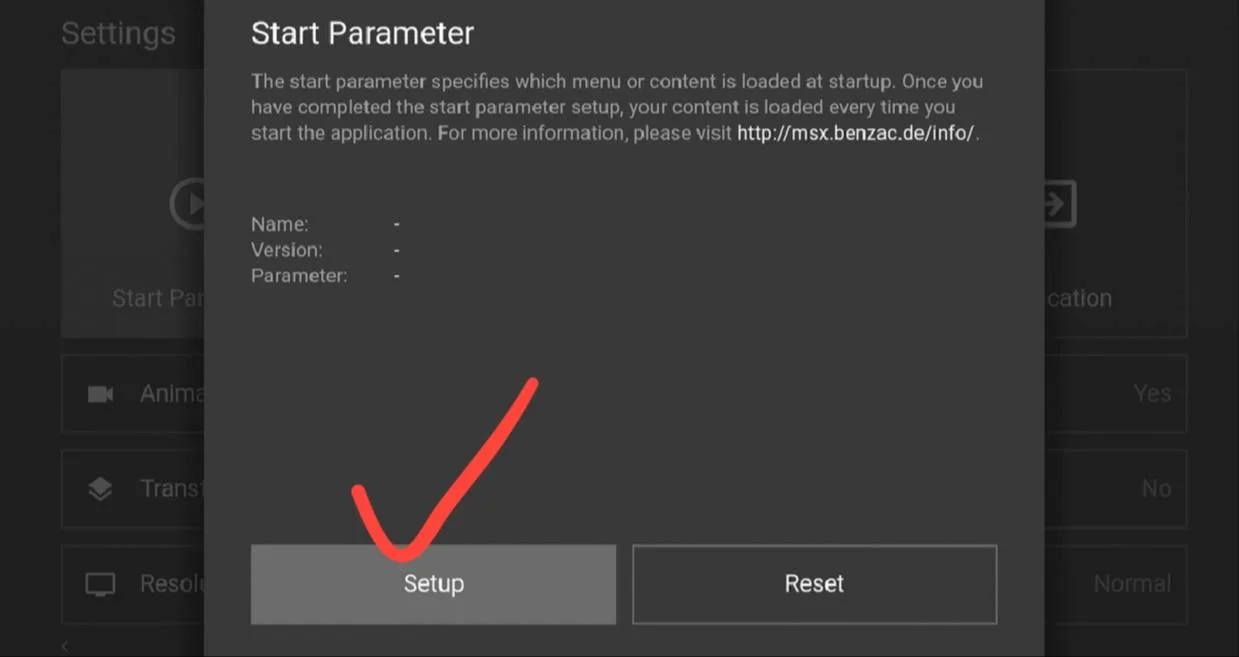Toggle the Transform setting showing No
The width and height of the screenshot is (1239, 657).
pyautogui.click(x=1156, y=489)
